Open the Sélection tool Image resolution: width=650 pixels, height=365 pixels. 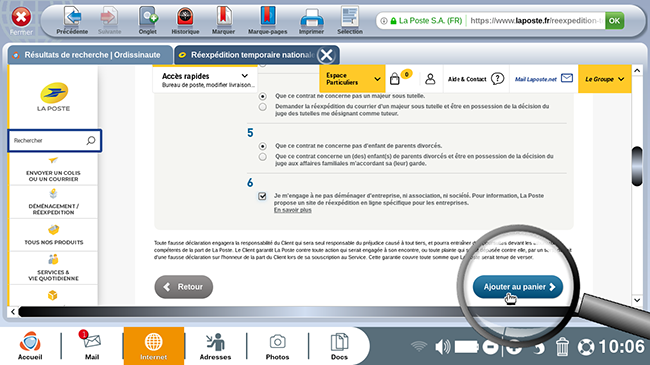(x=350, y=20)
